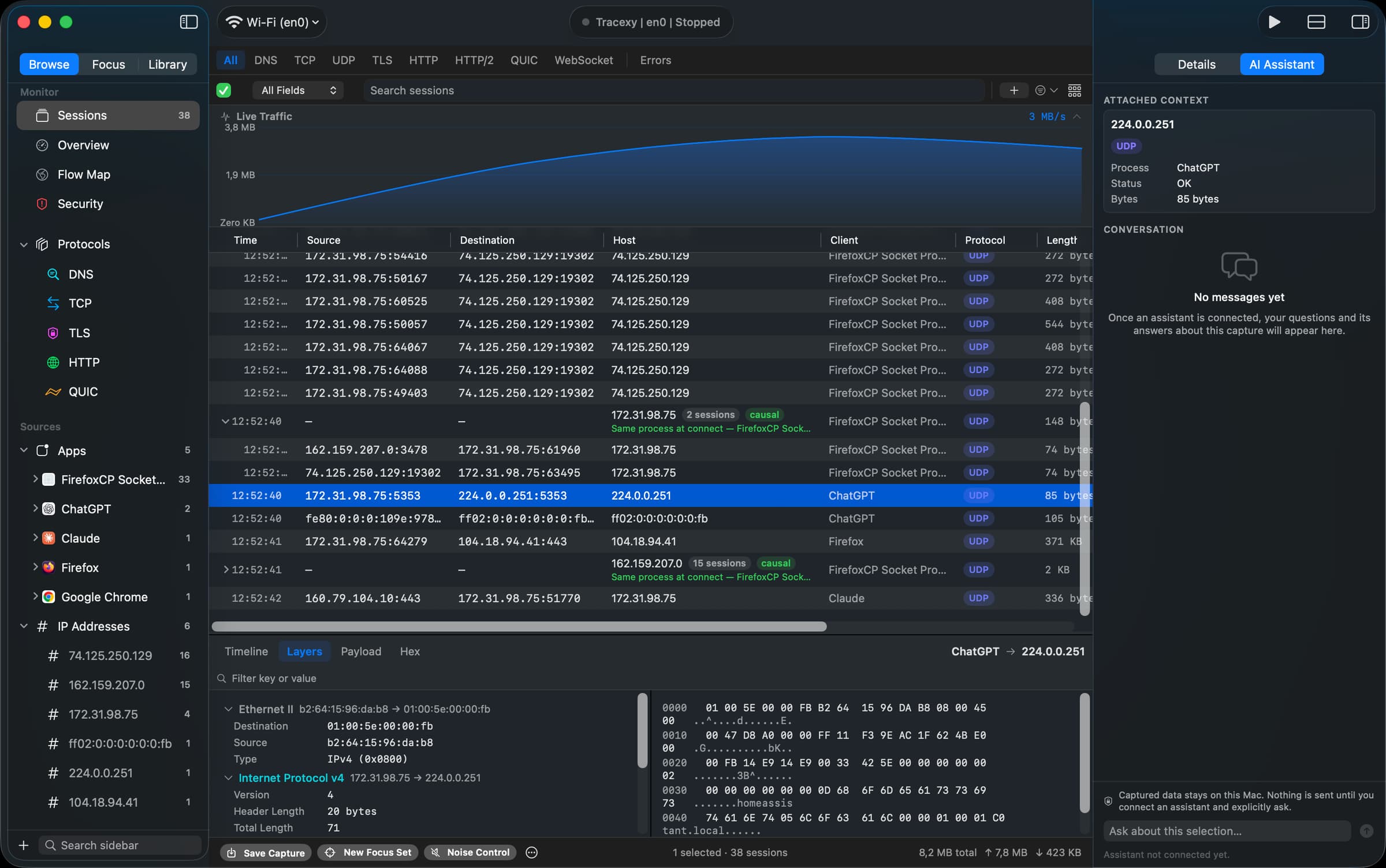Expand the 162.159.207.0 15 sessions group
The width and height of the screenshot is (1386, 868).
click(x=226, y=569)
